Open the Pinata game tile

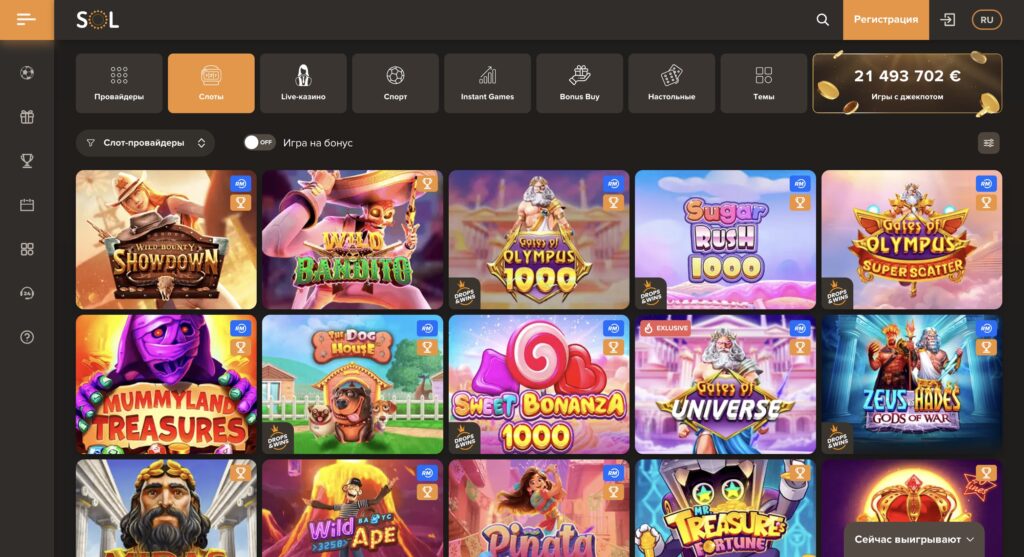click(x=539, y=509)
